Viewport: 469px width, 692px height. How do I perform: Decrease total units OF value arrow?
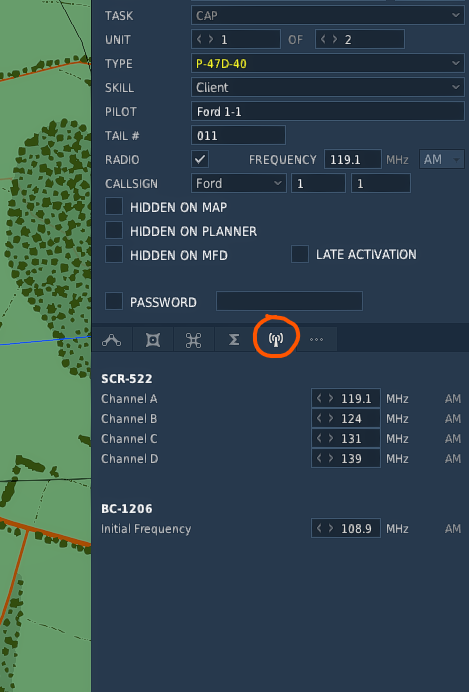(x=323, y=39)
